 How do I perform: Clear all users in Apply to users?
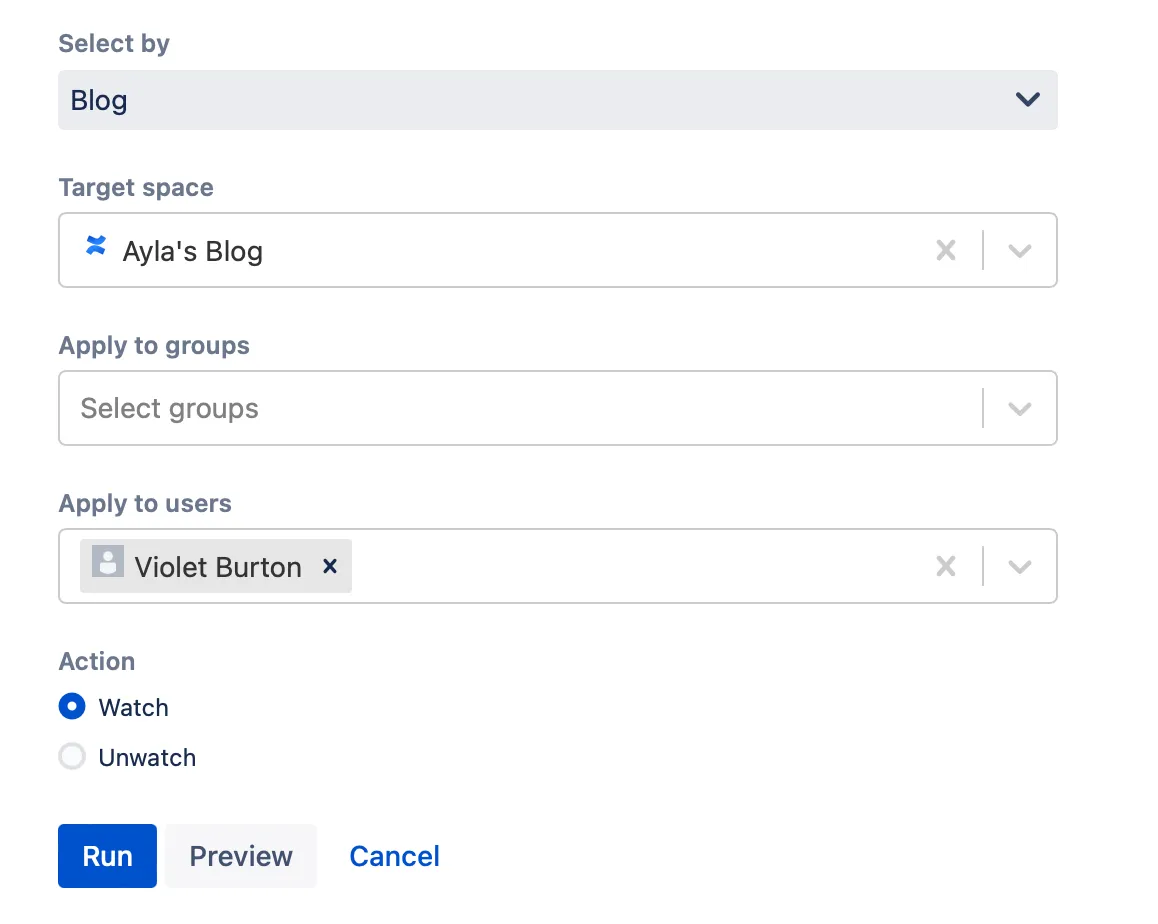tap(945, 567)
